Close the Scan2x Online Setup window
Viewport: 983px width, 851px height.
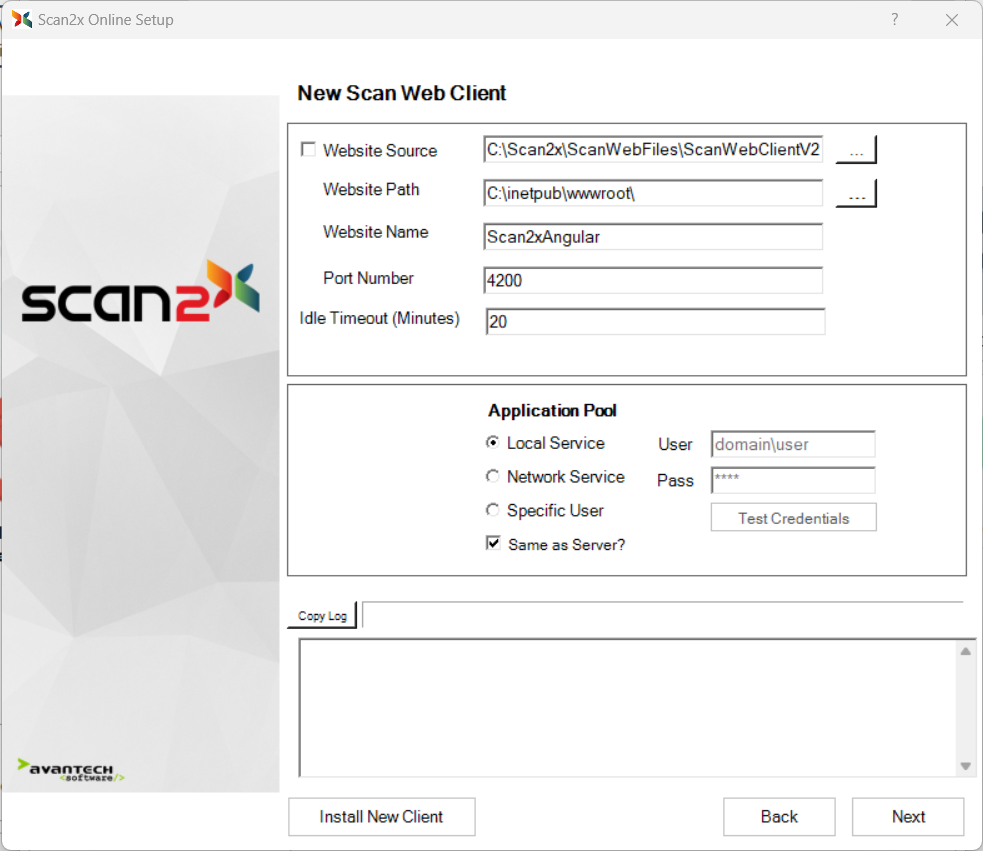pos(951,20)
